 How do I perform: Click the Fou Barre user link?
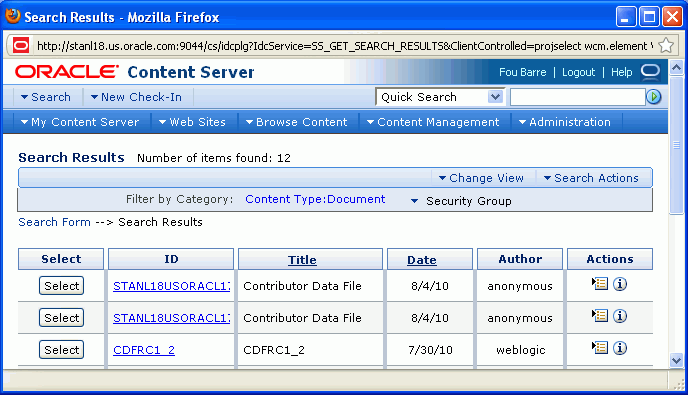click(523, 72)
